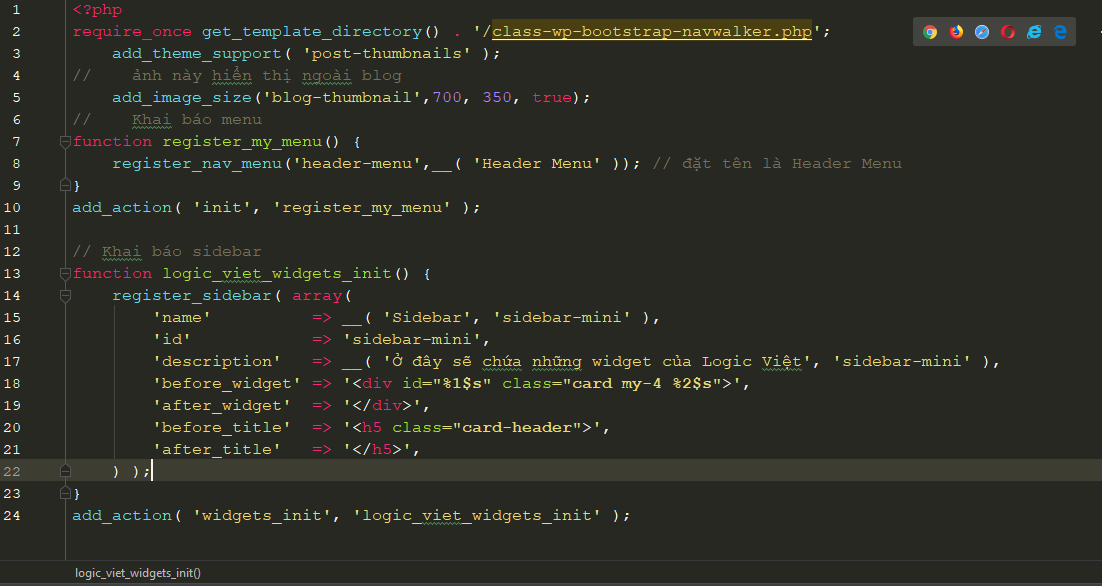Click "card-header" class value
This screenshot has width=1102, height=586.
[x=517, y=427]
